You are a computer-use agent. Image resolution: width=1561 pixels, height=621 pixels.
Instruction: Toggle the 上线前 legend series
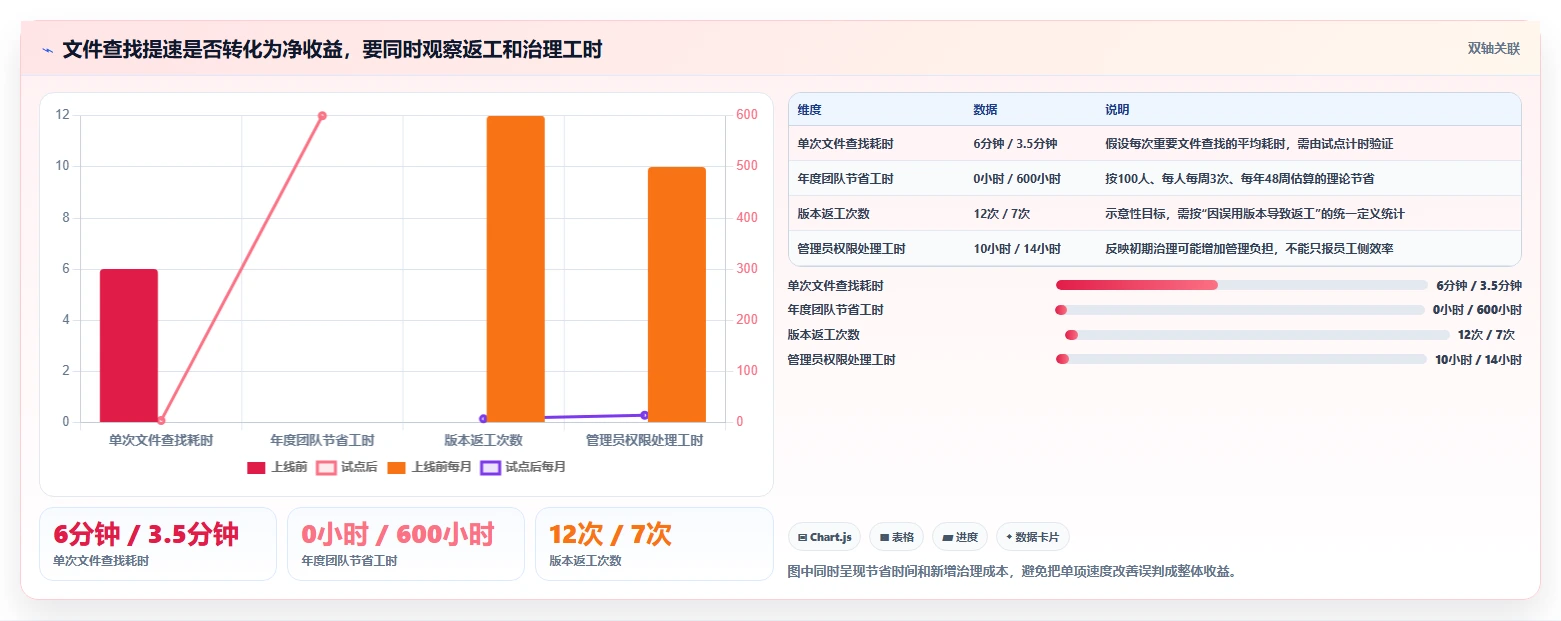tap(277, 467)
